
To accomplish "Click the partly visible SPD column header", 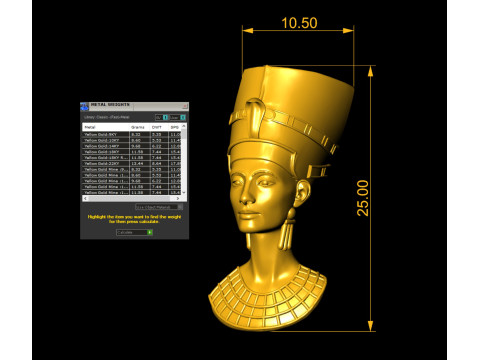I will [x=175, y=127].
